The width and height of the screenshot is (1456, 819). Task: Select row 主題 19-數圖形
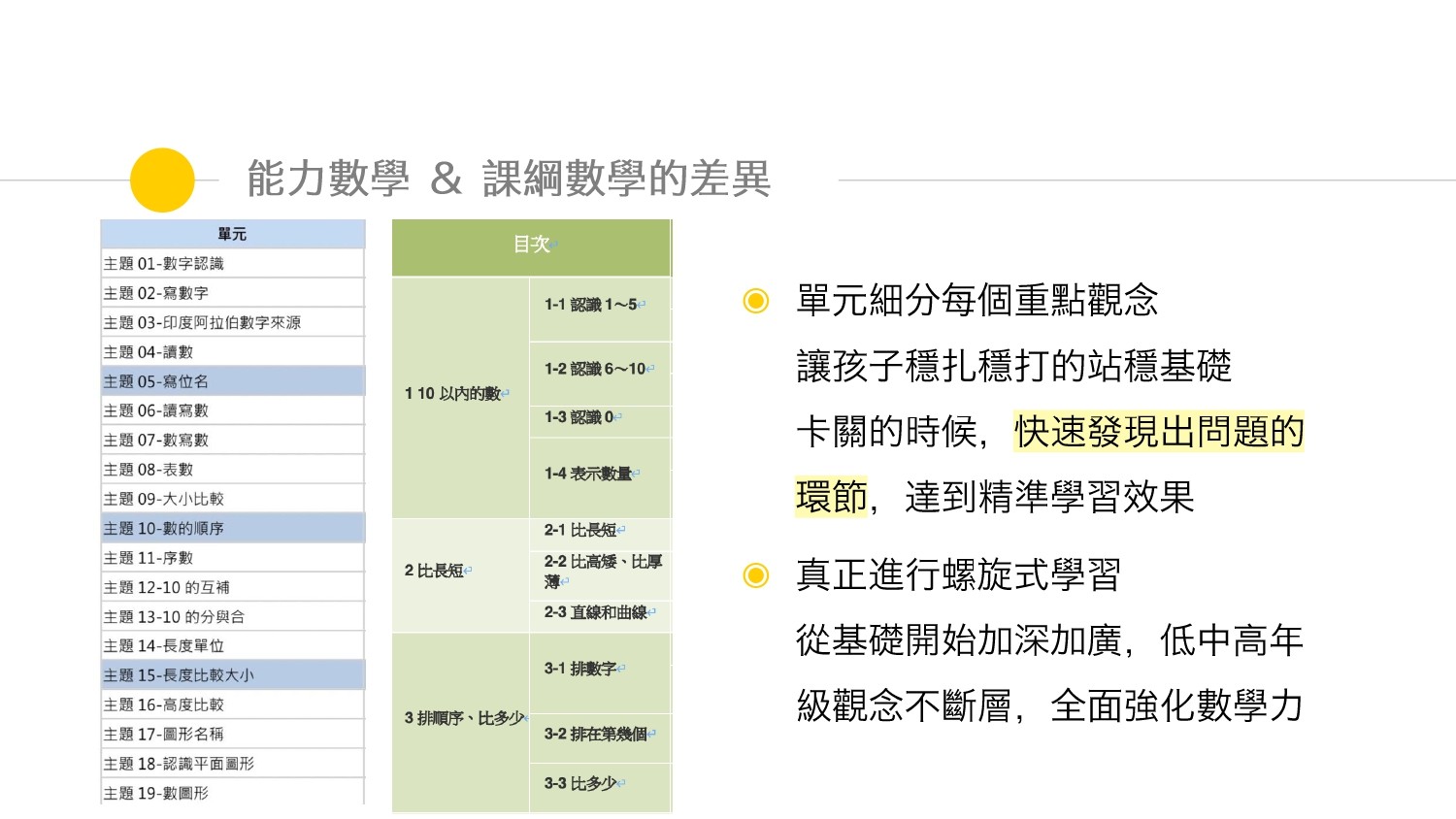[233, 793]
